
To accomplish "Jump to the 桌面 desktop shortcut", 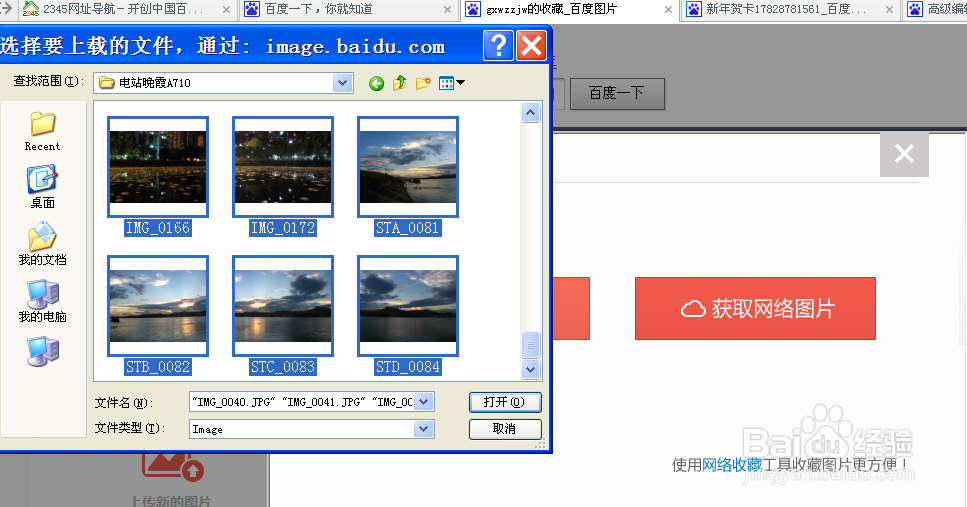I will click(x=43, y=186).
